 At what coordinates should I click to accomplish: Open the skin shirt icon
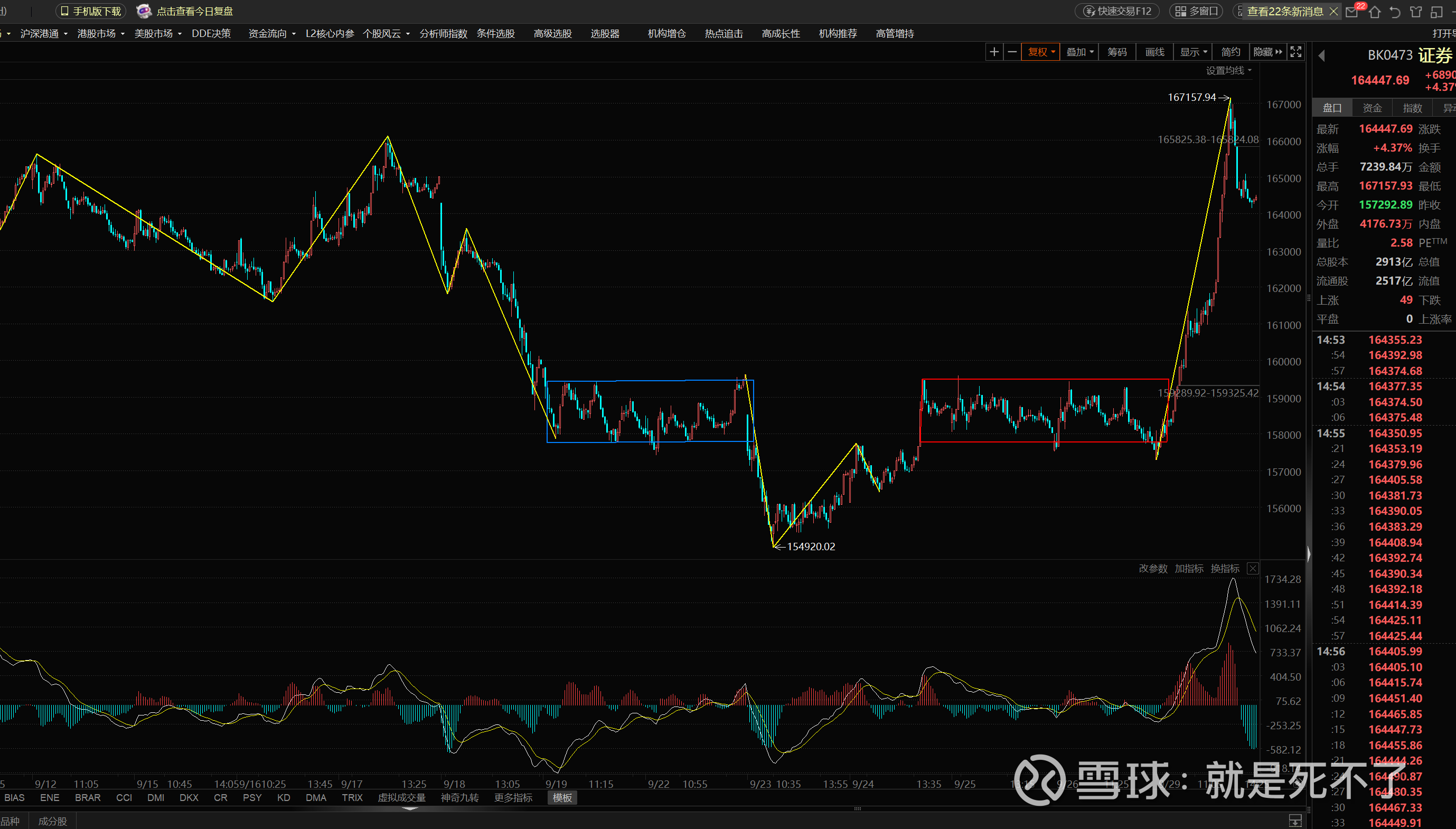(x=1416, y=12)
